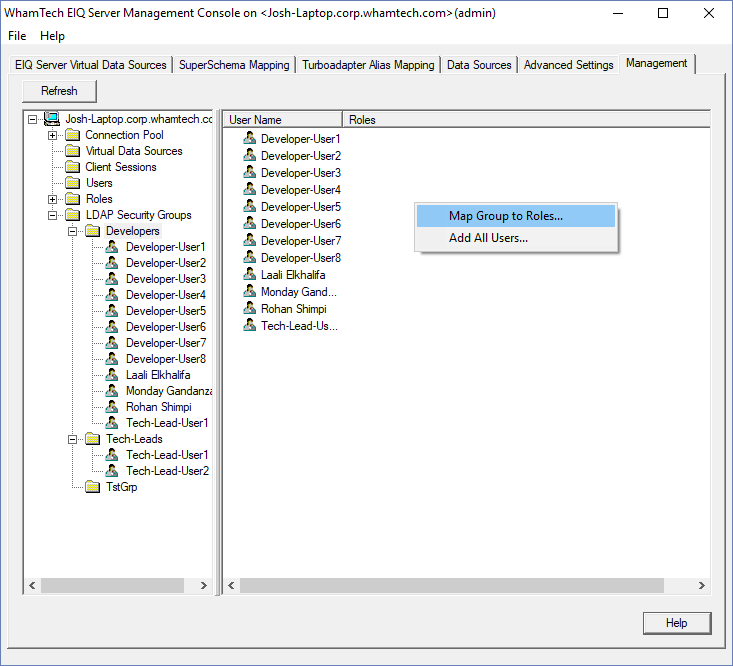733x666 pixels.
Task: Collapse the Tech-Leads group node
Action: click(73, 439)
